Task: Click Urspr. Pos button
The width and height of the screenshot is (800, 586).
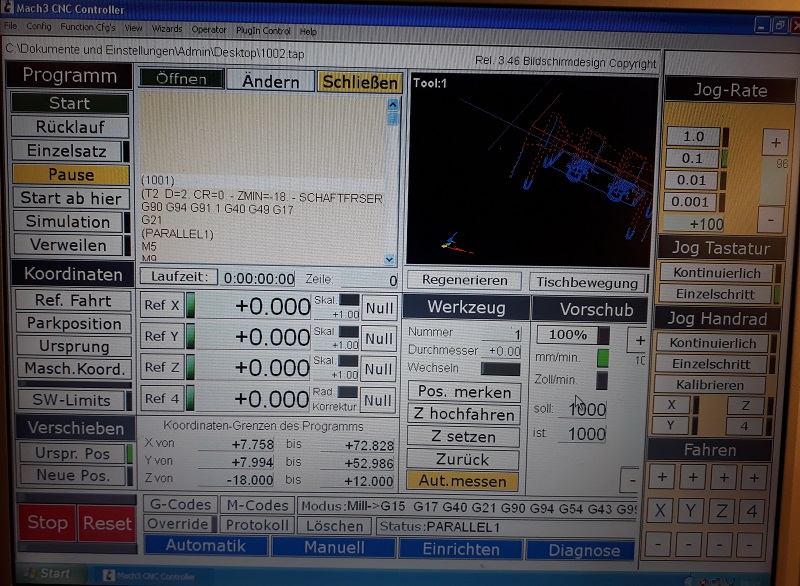Action: [x=73, y=453]
